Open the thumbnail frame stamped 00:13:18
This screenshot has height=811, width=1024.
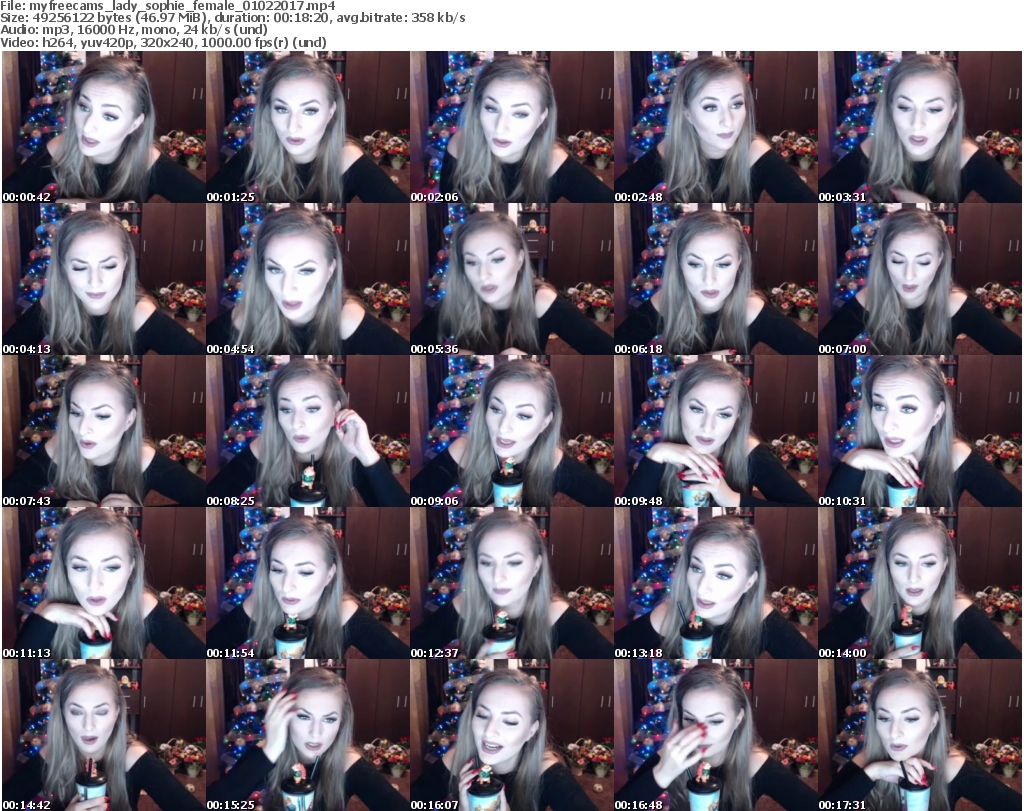tap(716, 583)
